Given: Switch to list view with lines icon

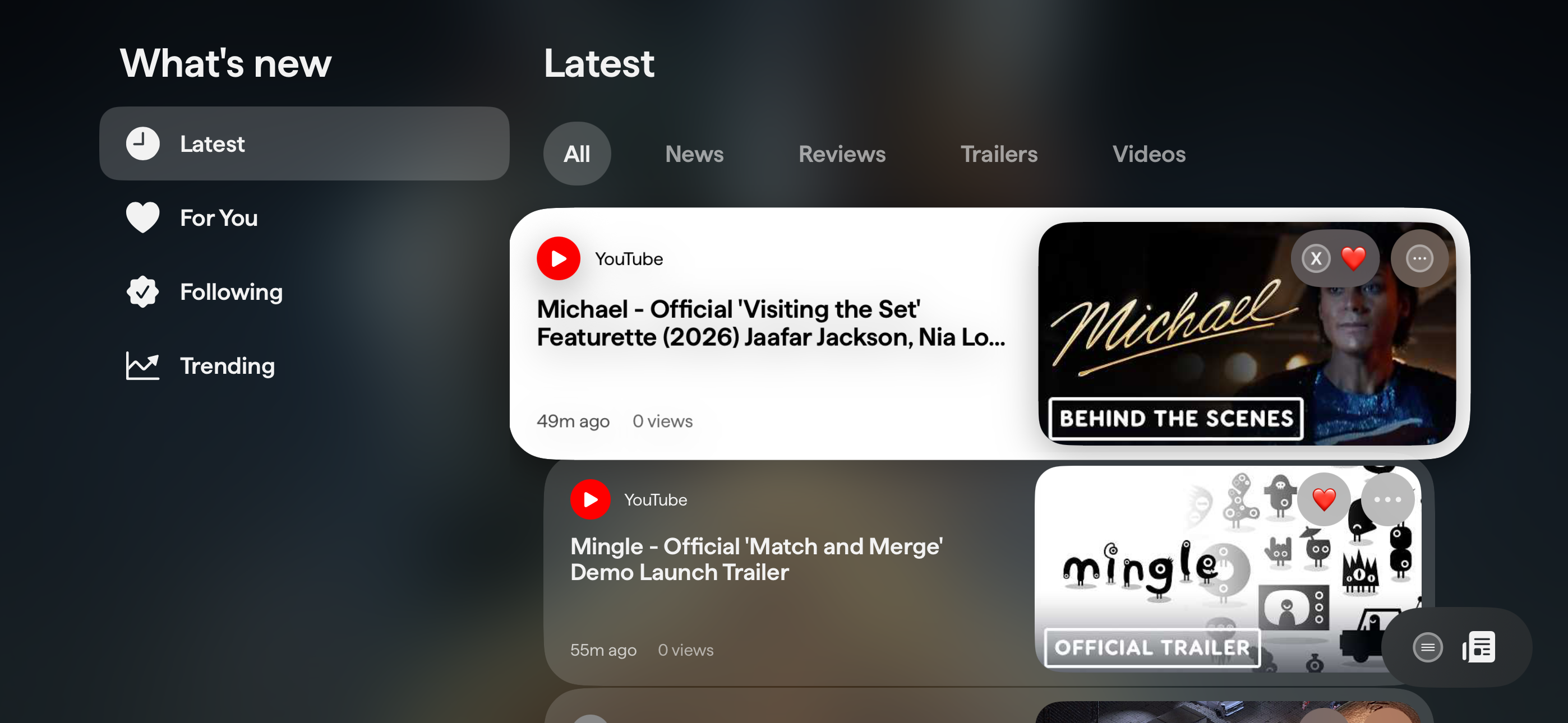Looking at the screenshot, I should 1427,647.
